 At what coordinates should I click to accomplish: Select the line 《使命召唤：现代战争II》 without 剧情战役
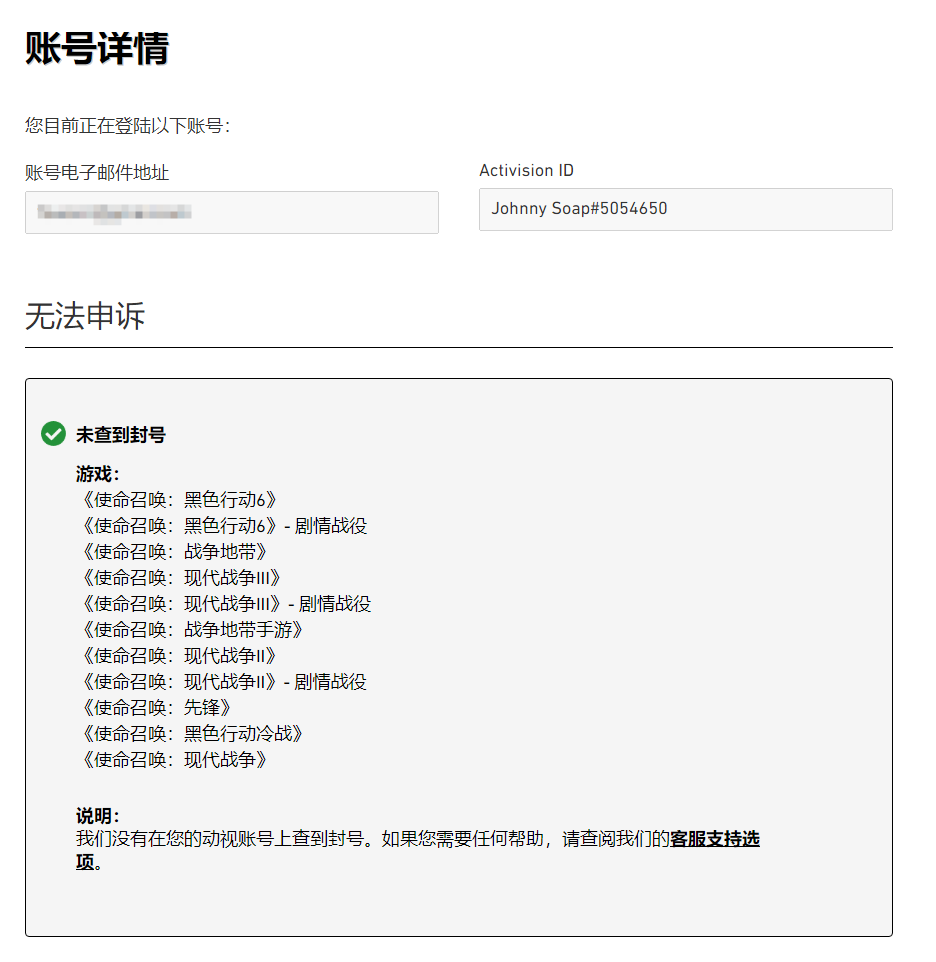tap(178, 656)
